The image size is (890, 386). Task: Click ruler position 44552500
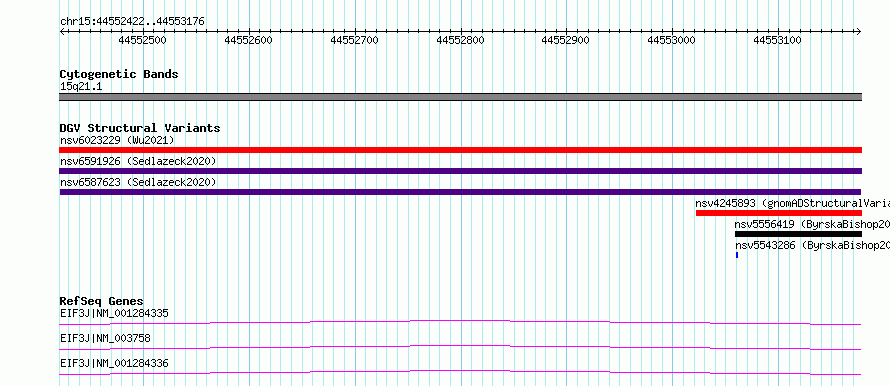pyautogui.click(x=142, y=40)
